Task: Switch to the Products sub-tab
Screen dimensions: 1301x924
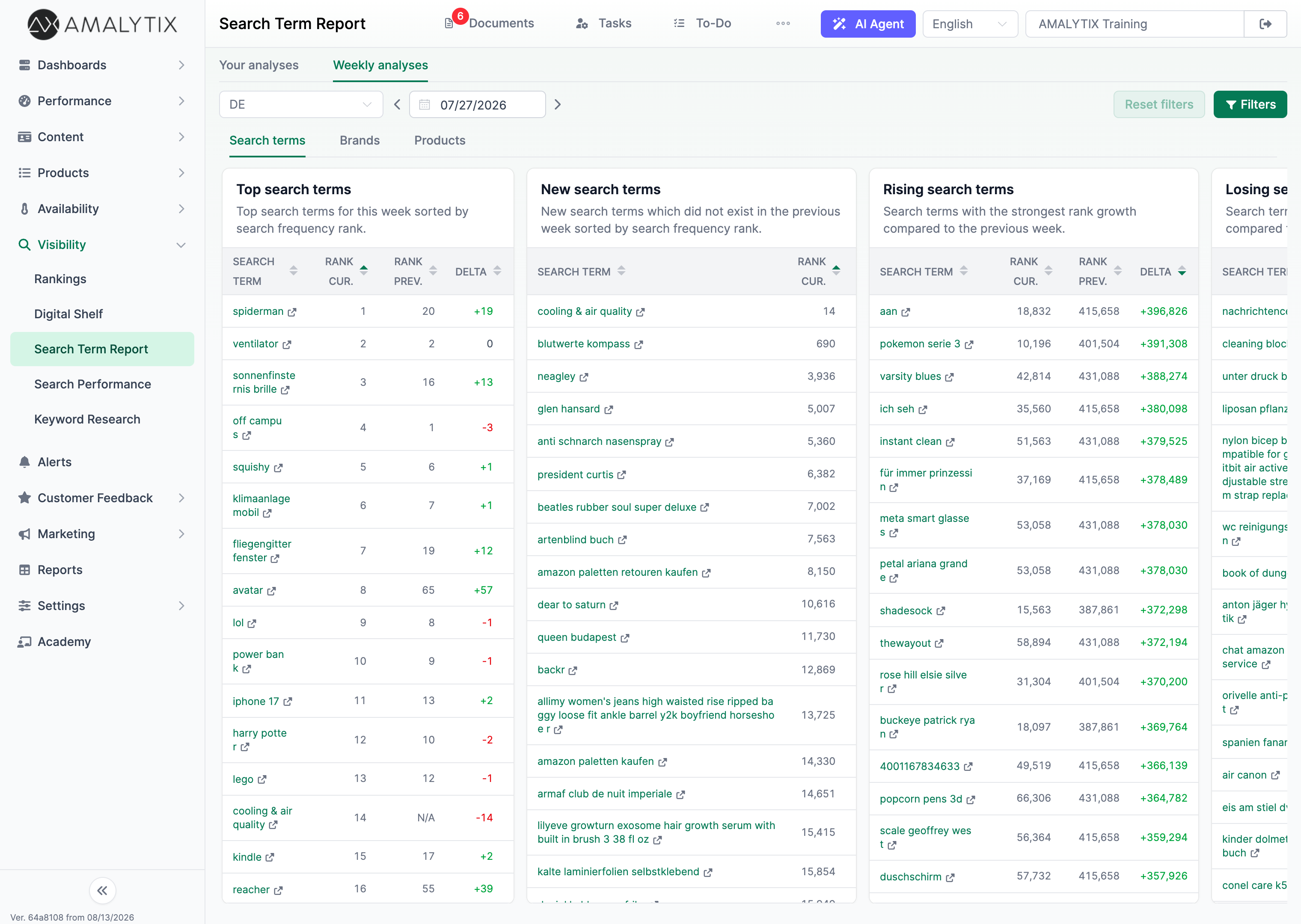Action: pyautogui.click(x=440, y=141)
